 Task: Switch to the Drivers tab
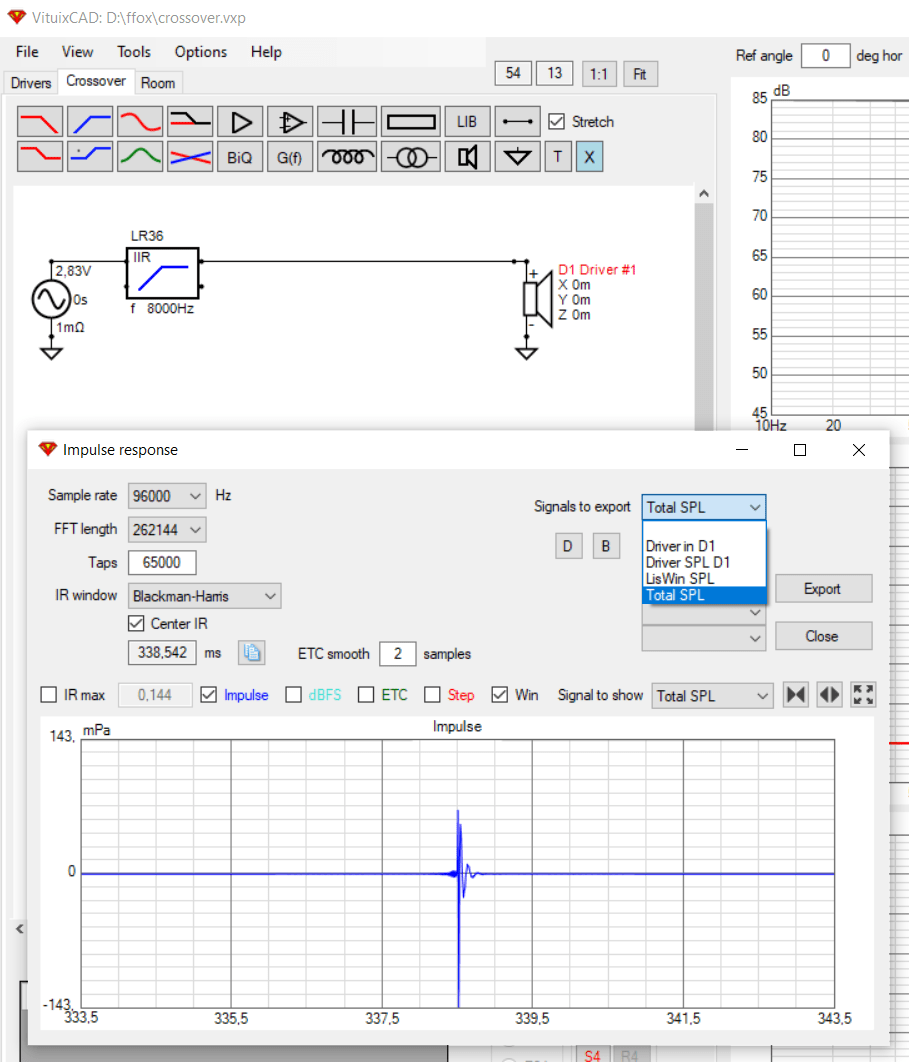(31, 83)
